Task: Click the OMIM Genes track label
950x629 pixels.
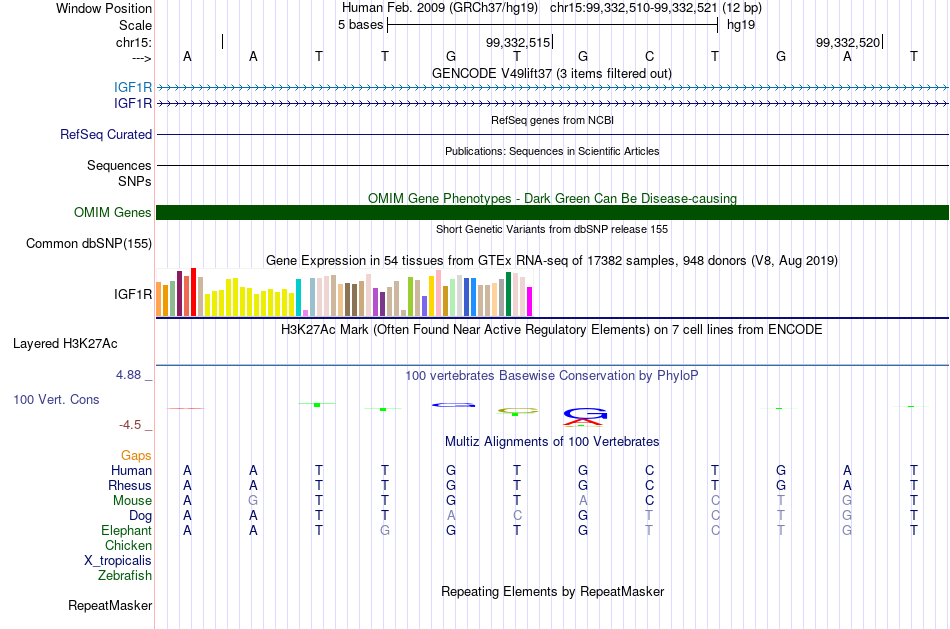Action: (x=112, y=212)
